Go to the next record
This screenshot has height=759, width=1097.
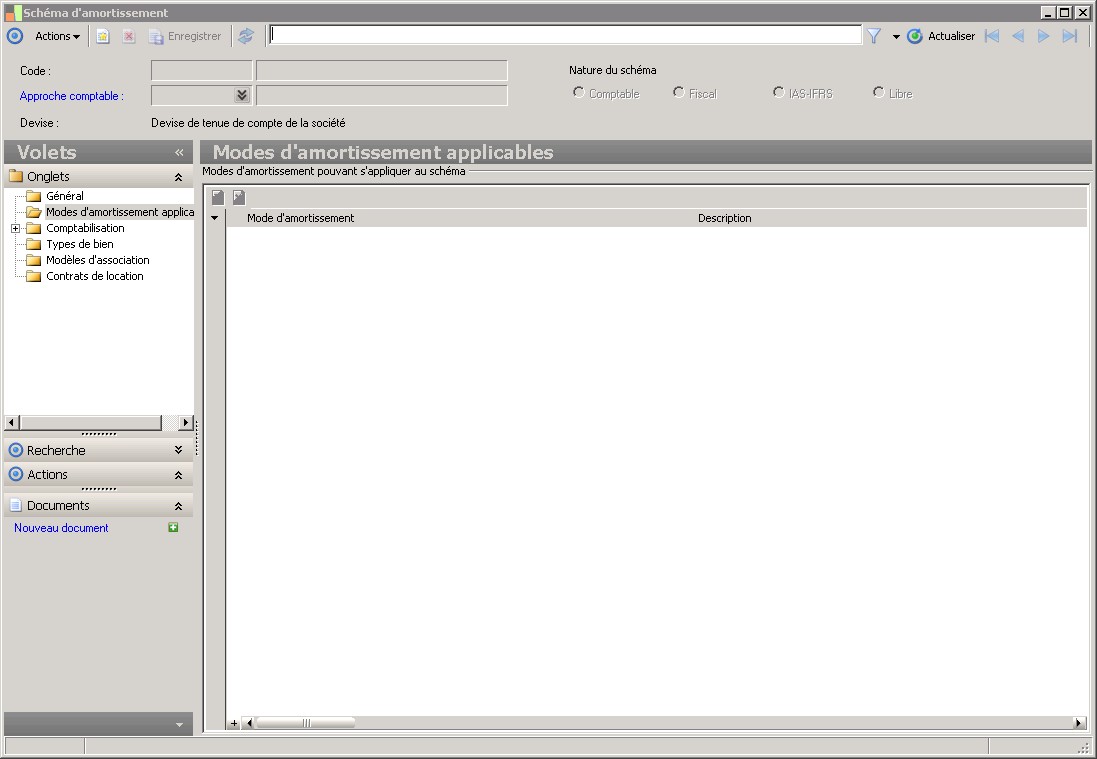point(1043,36)
